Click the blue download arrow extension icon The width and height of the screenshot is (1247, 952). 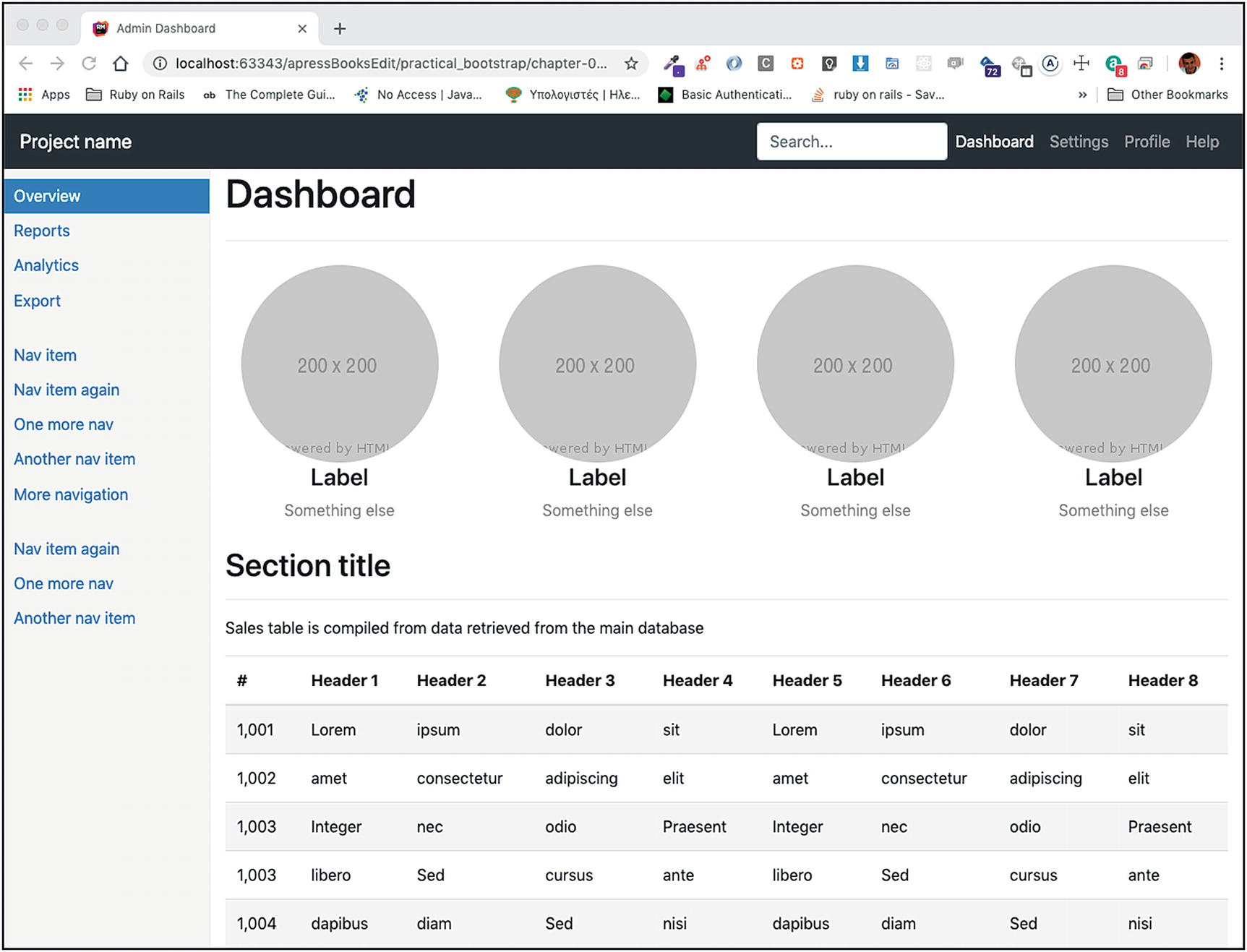(x=860, y=64)
